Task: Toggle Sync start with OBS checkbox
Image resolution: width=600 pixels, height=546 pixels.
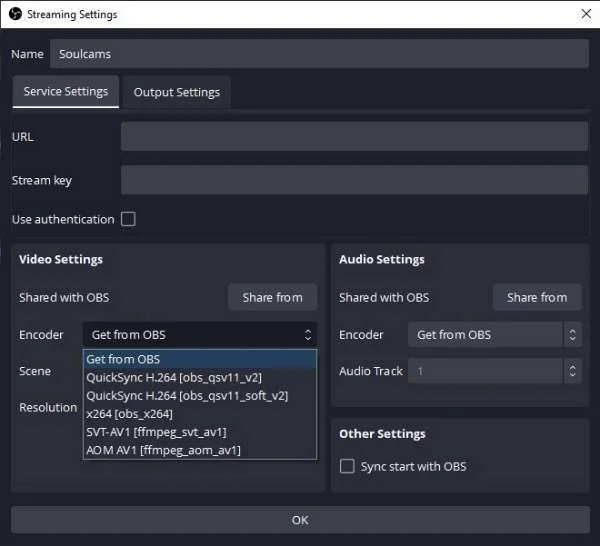Action: [347, 466]
